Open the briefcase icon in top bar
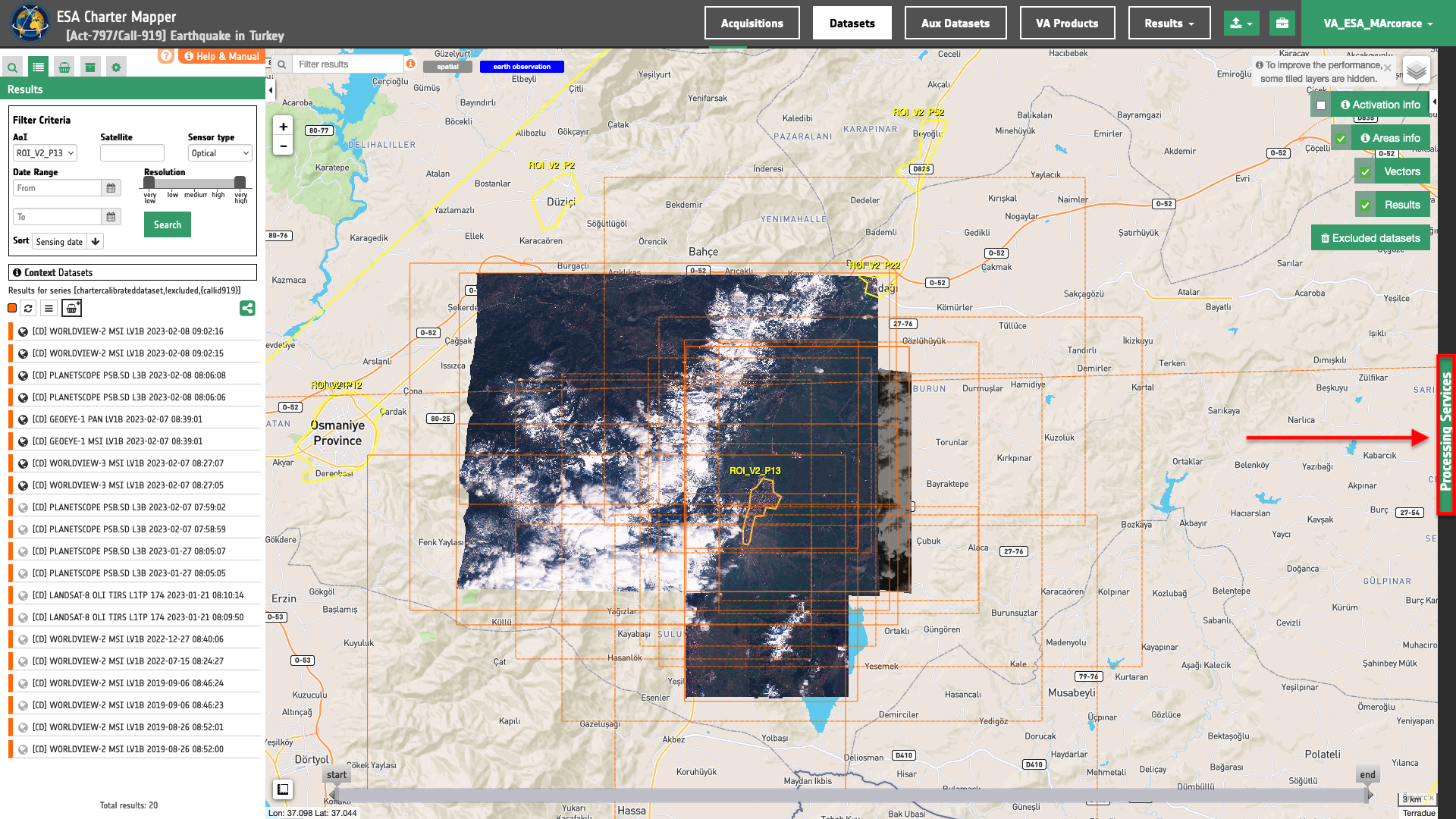 coord(1282,24)
